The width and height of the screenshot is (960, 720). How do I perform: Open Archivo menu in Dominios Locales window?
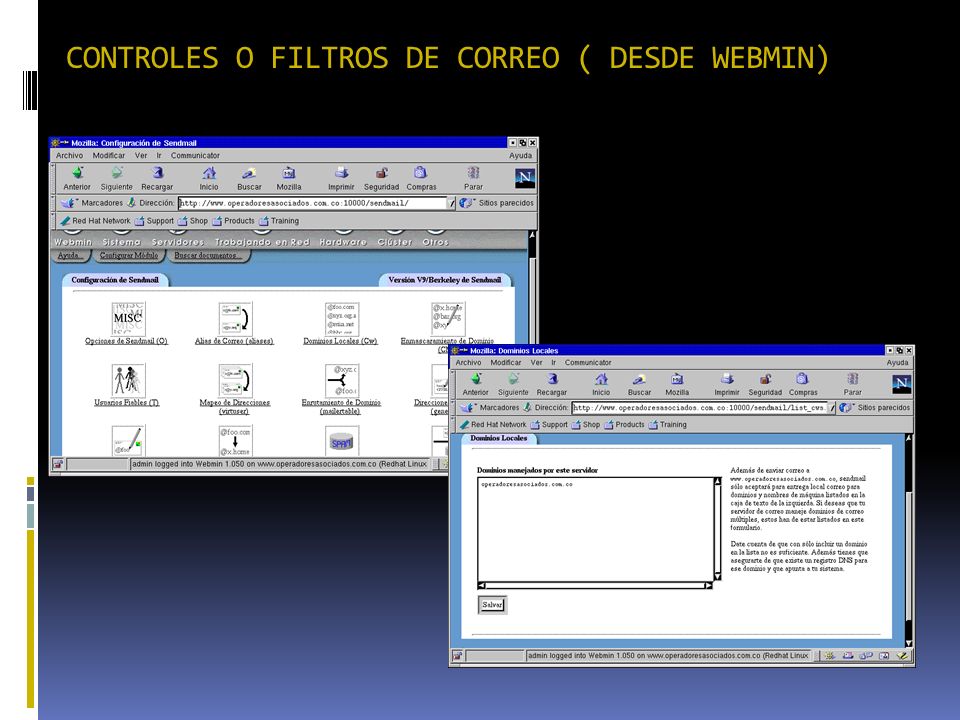[x=468, y=362]
